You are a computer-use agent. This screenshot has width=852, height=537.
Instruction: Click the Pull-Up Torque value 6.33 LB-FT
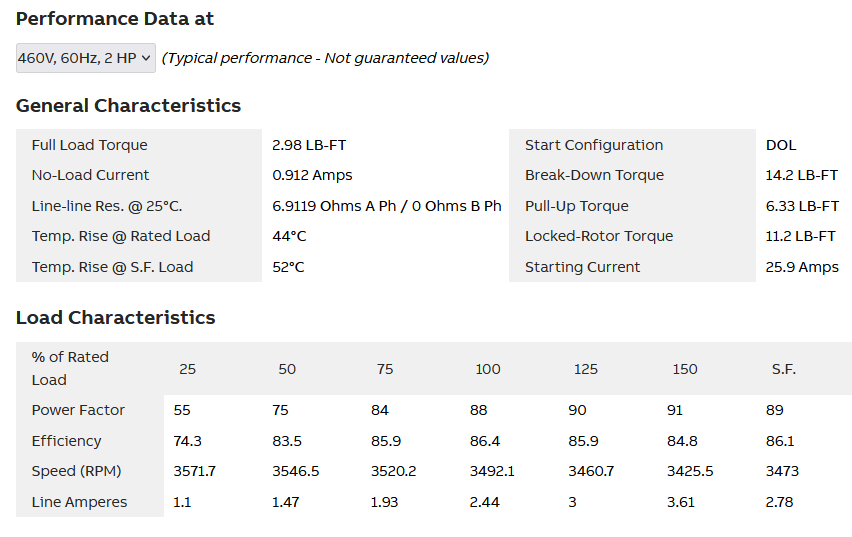click(x=802, y=206)
